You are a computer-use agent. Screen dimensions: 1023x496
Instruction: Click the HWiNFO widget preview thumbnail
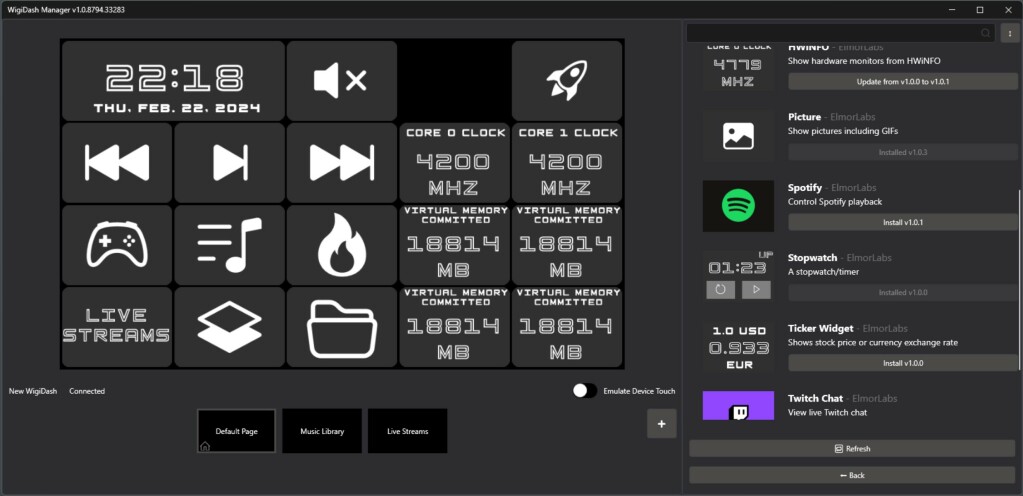pos(739,68)
